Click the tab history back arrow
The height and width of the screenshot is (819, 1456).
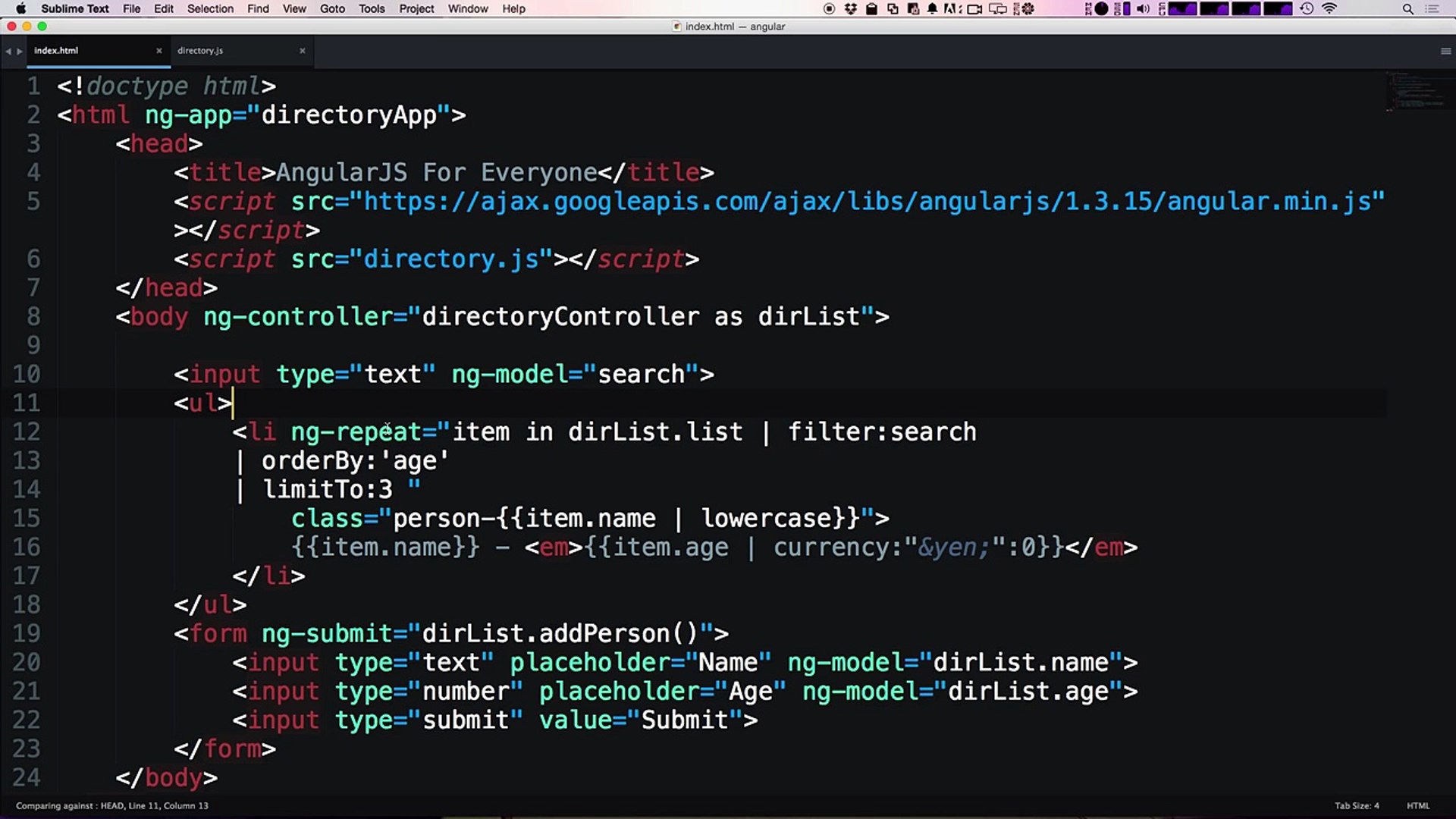click(8, 52)
